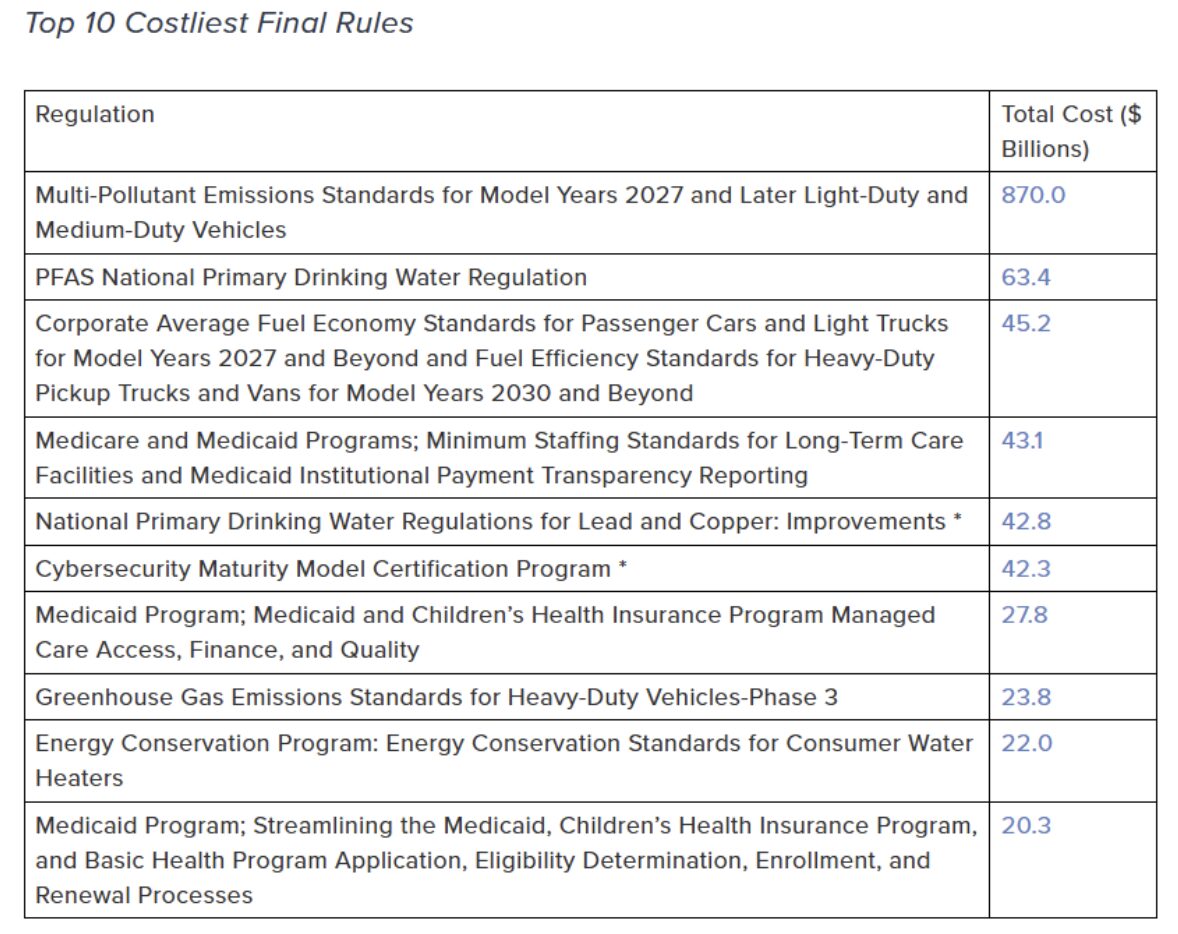Open the 23.8 cost link
This screenshot has width=1178, height=934.
point(1025,697)
